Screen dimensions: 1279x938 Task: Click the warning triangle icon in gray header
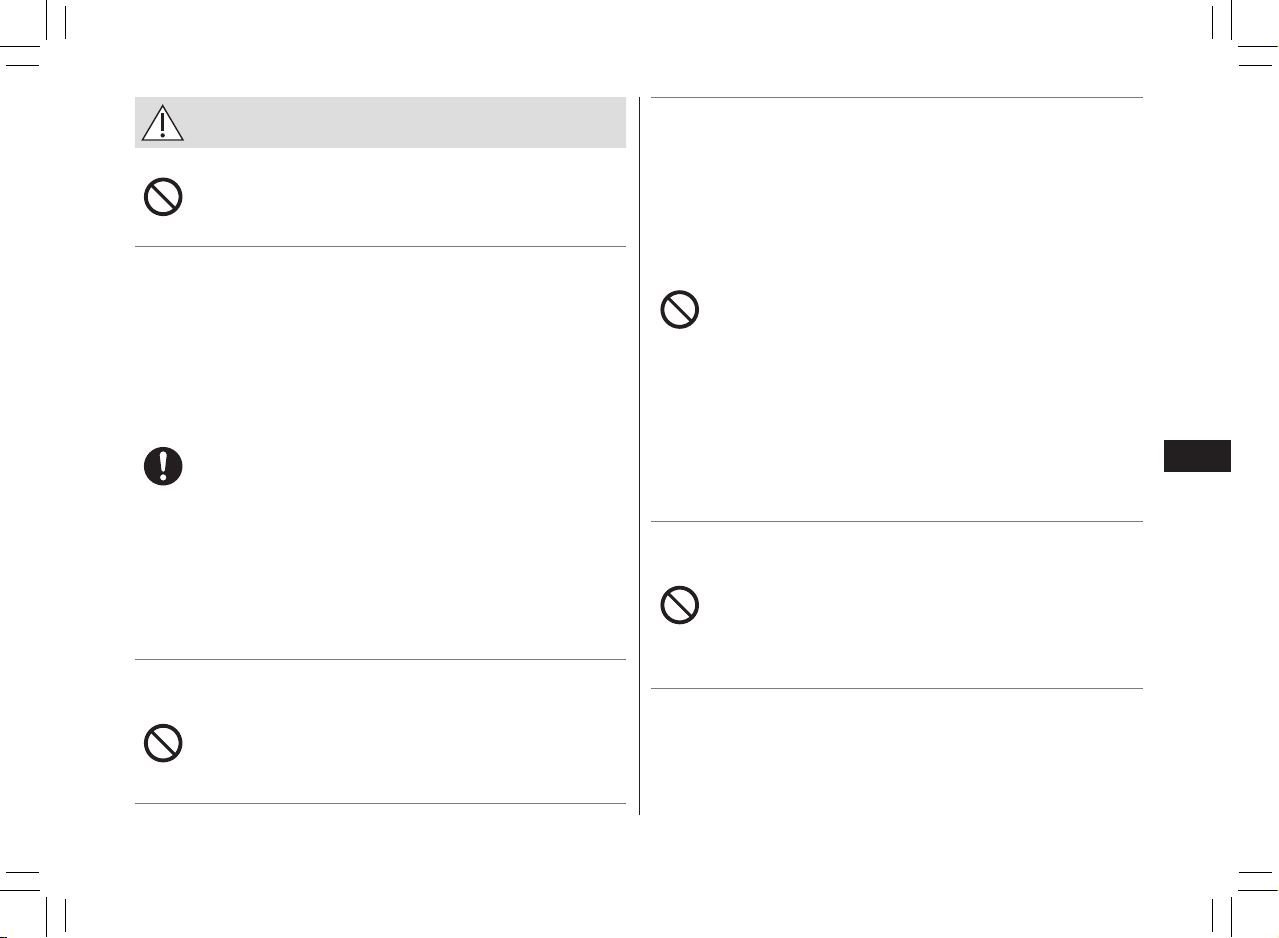coord(162,122)
